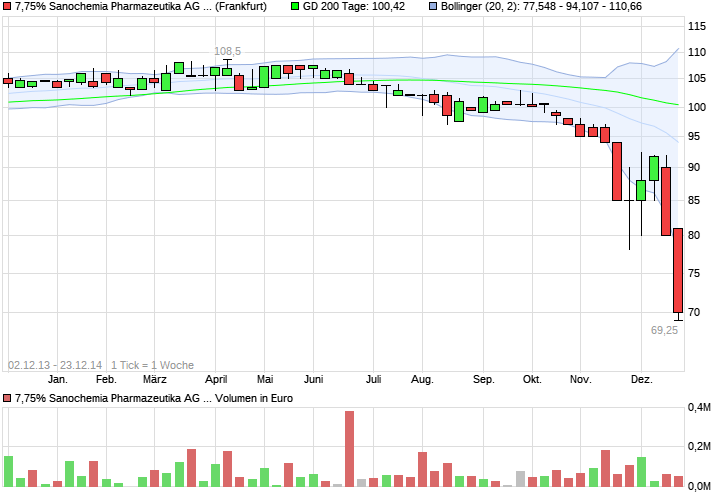Screen dimensions: 726x496
Task: Click the 'Nov.' month axis label
Action: tap(581, 380)
